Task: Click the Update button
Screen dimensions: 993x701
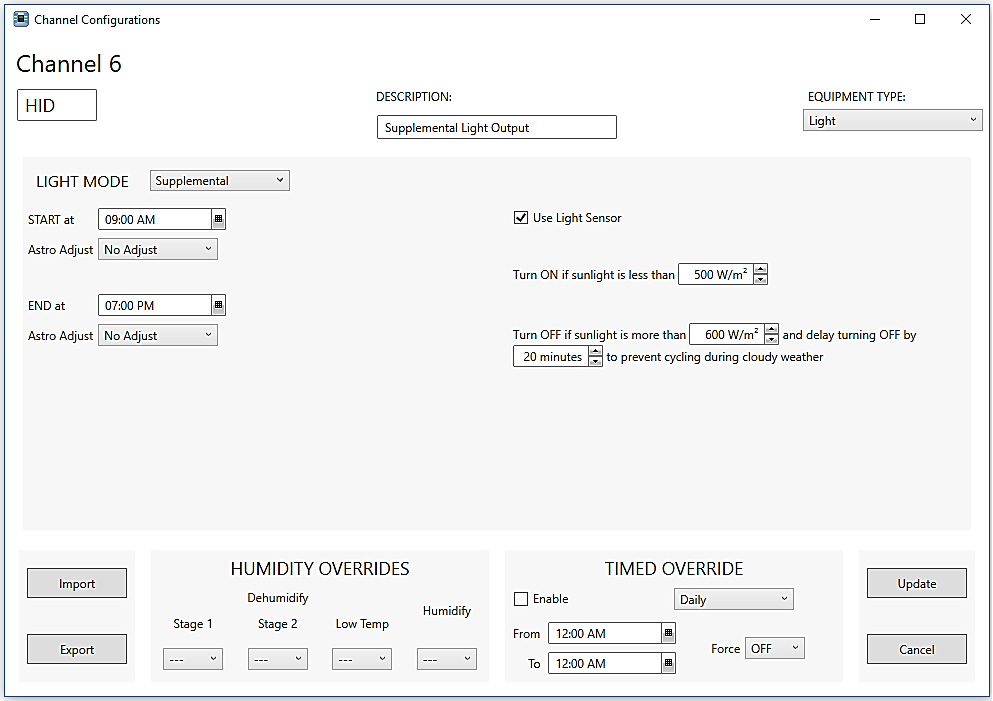Action: [x=916, y=583]
